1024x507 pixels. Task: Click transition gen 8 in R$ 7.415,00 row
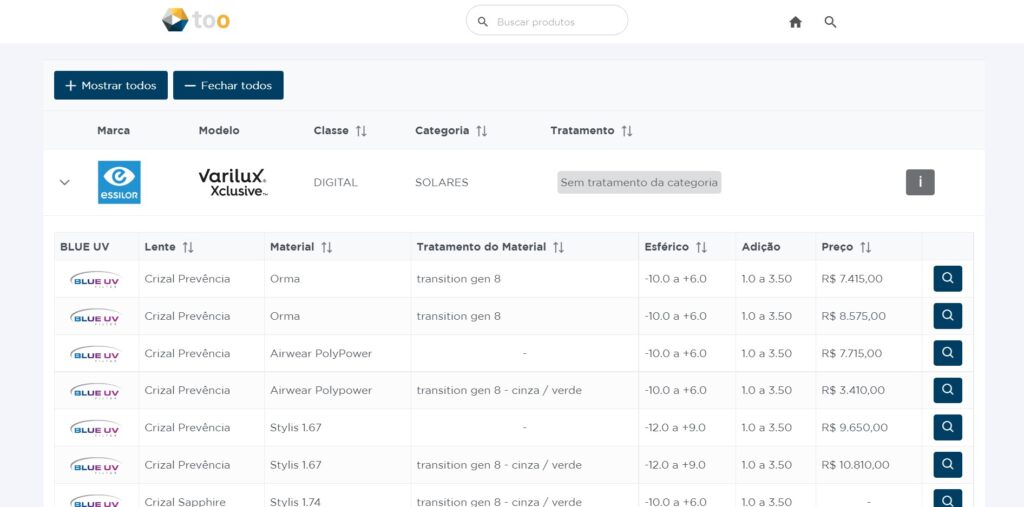(458, 279)
